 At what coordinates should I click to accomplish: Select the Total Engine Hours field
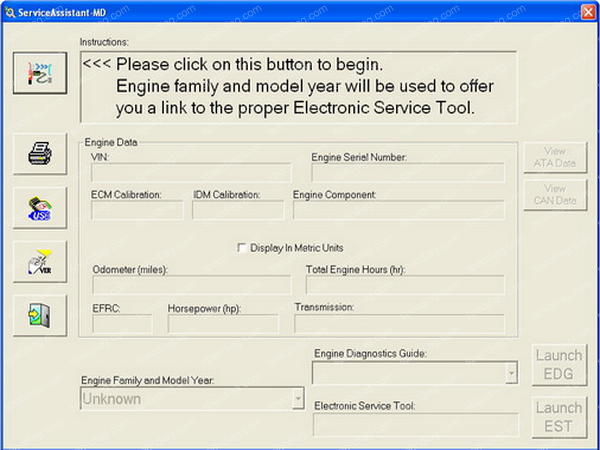[404, 285]
